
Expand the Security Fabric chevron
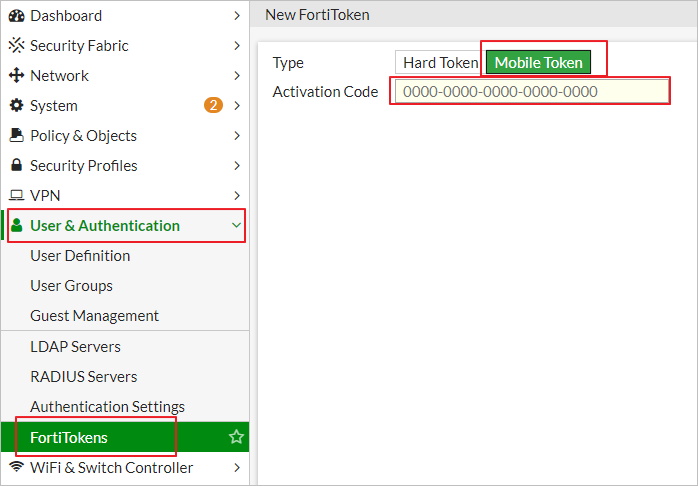pos(237,46)
